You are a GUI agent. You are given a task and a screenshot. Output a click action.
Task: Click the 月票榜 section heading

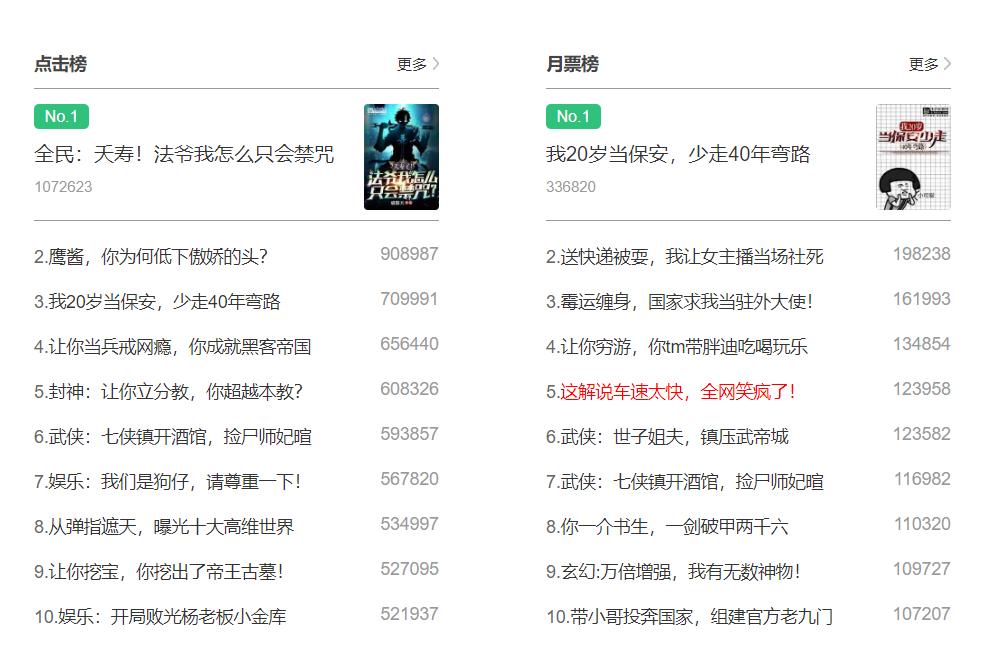point(572,64)
